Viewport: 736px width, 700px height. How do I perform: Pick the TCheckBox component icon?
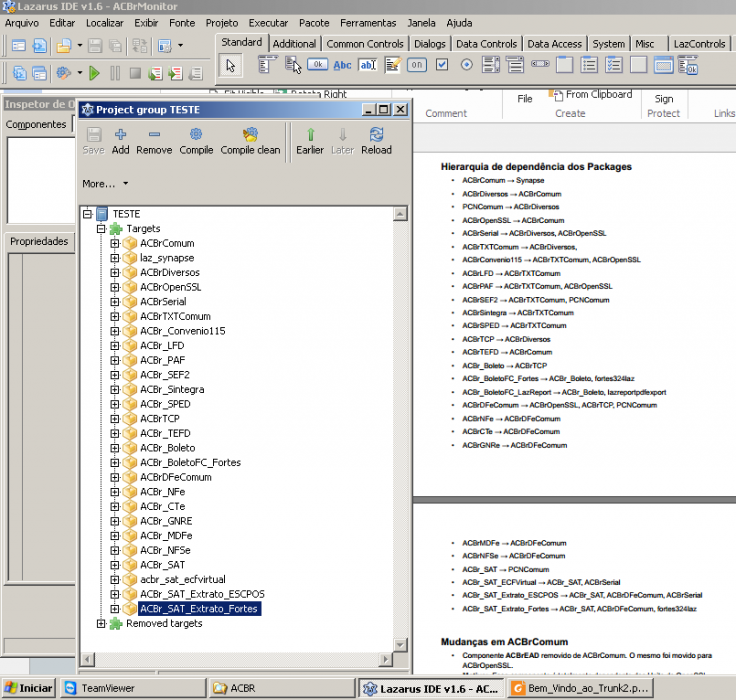pos(442,64)
